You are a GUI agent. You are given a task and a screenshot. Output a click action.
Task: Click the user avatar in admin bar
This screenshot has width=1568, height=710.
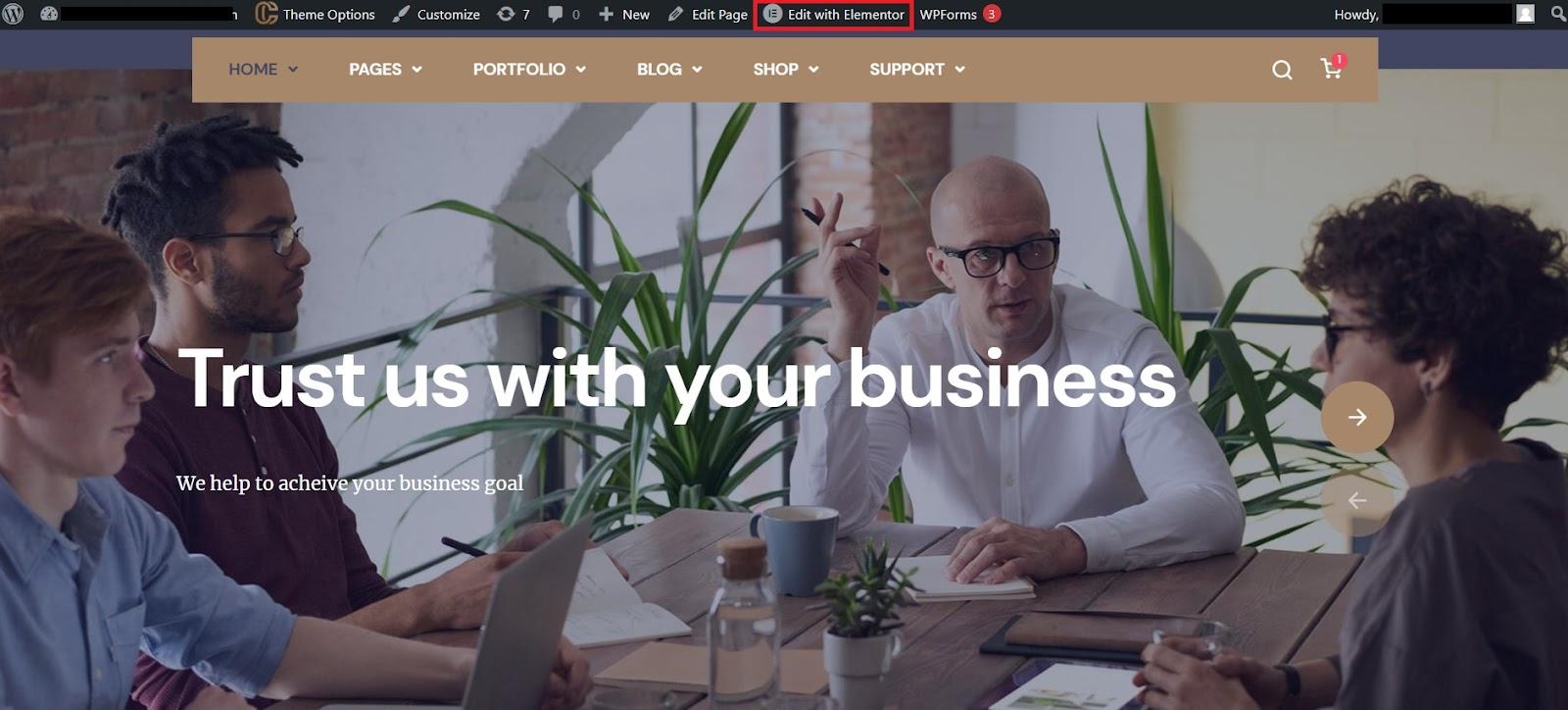coord(1525,14)
